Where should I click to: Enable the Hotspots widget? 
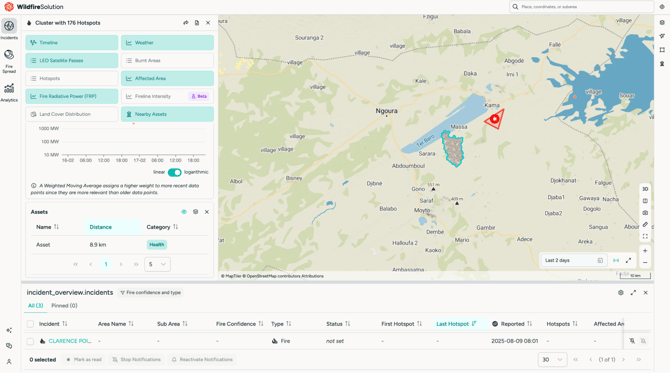[x=72, y=79]
